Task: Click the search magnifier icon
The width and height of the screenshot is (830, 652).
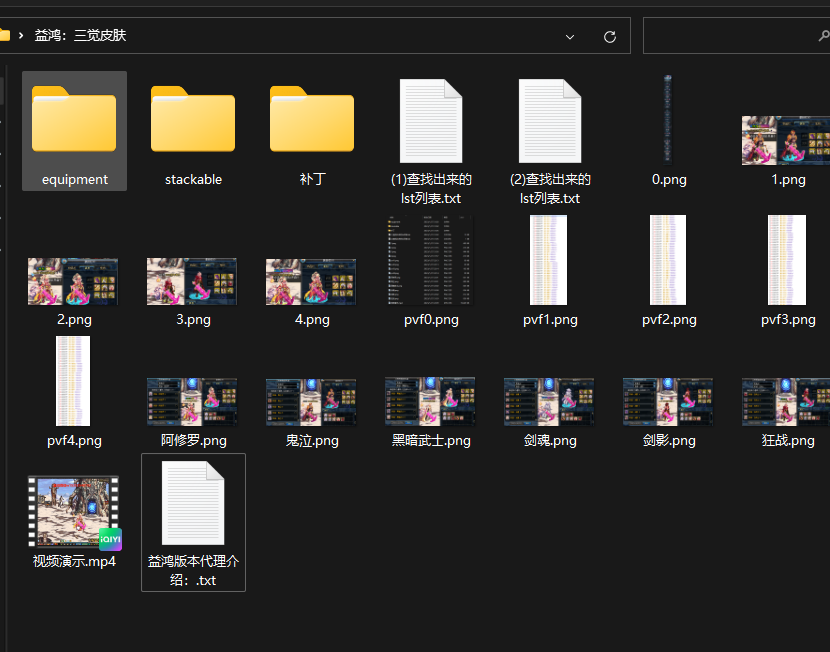Action: coord(824,36)
